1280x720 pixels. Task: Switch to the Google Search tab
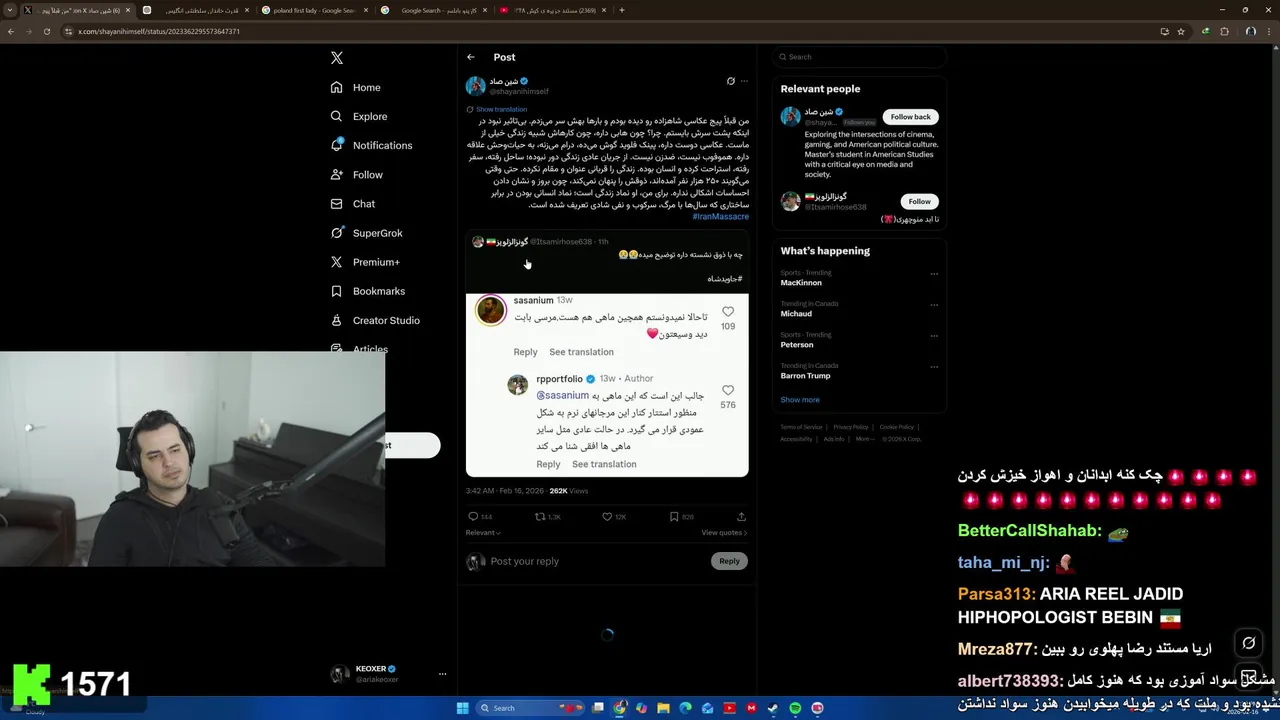point(433,10)
